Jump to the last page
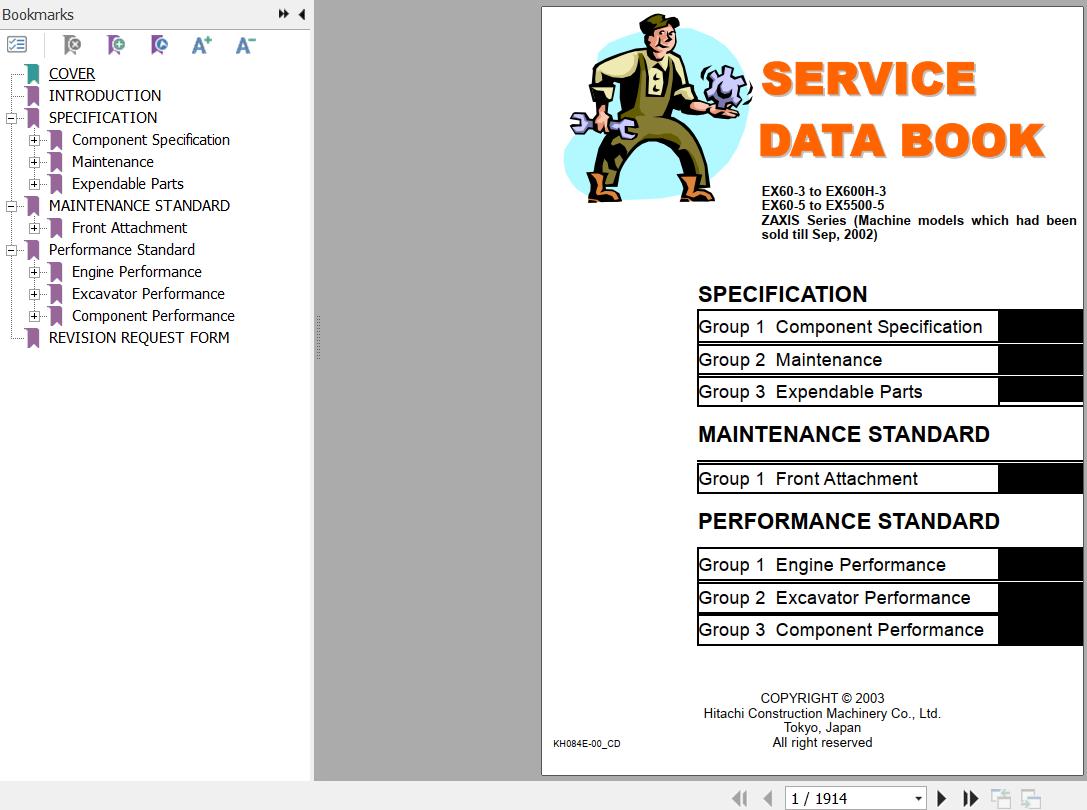Viewport: 1087px width, 810px height. pyautogui.click(x=971, y=798)
